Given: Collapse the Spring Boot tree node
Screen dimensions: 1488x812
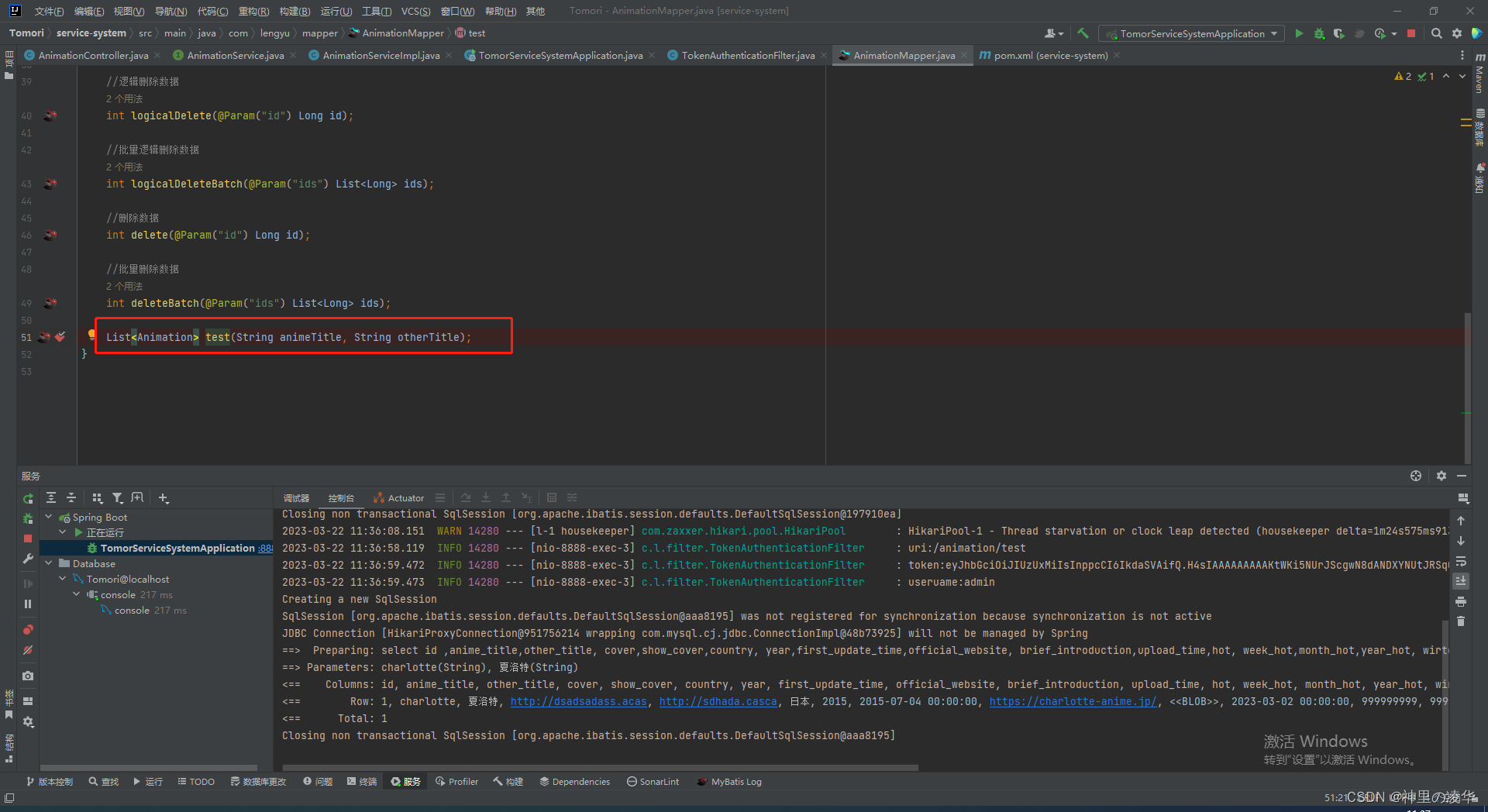Looking at the screenshot, I should 49,517.
